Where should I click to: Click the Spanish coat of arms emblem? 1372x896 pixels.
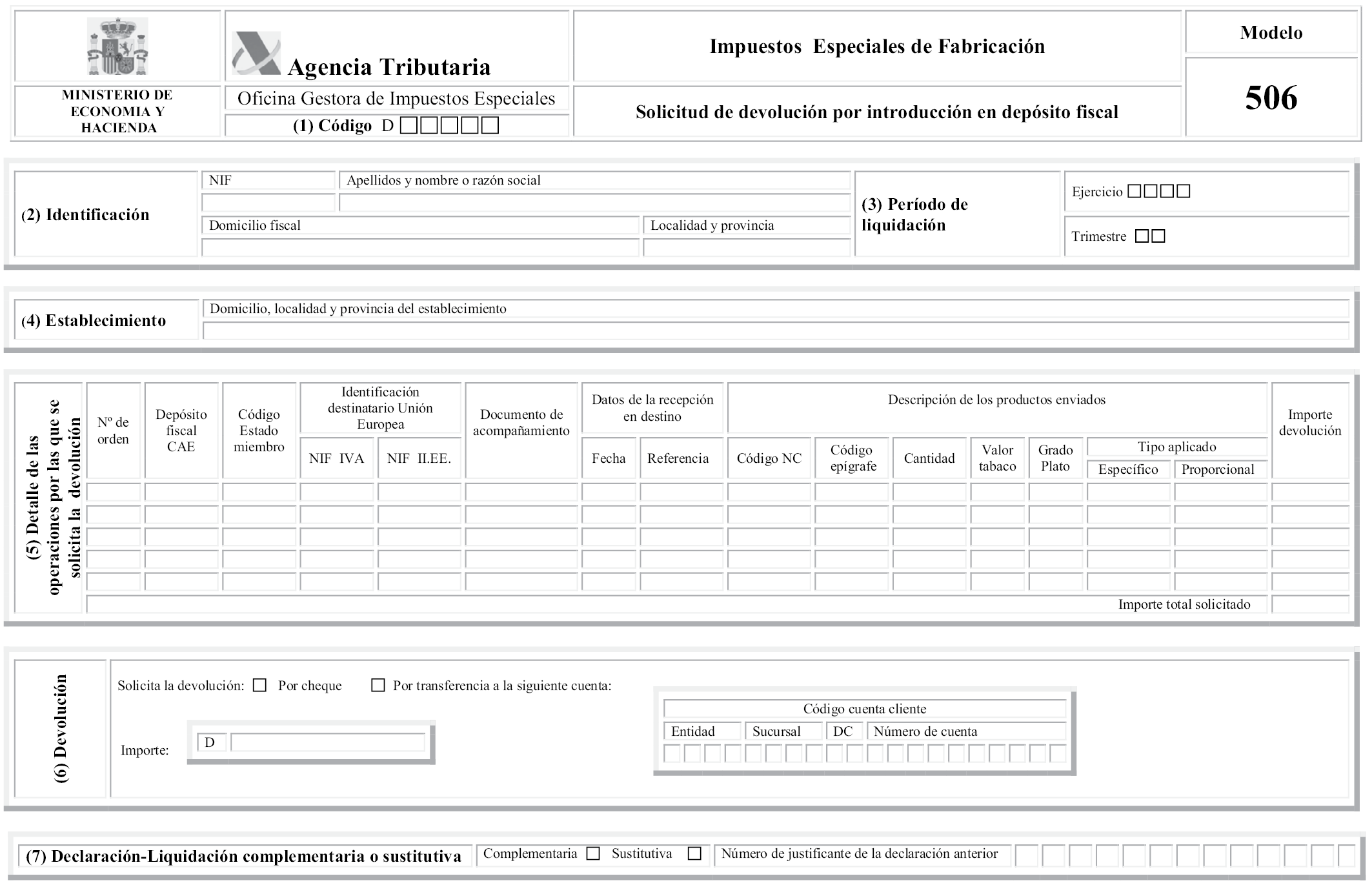(117, 46)
